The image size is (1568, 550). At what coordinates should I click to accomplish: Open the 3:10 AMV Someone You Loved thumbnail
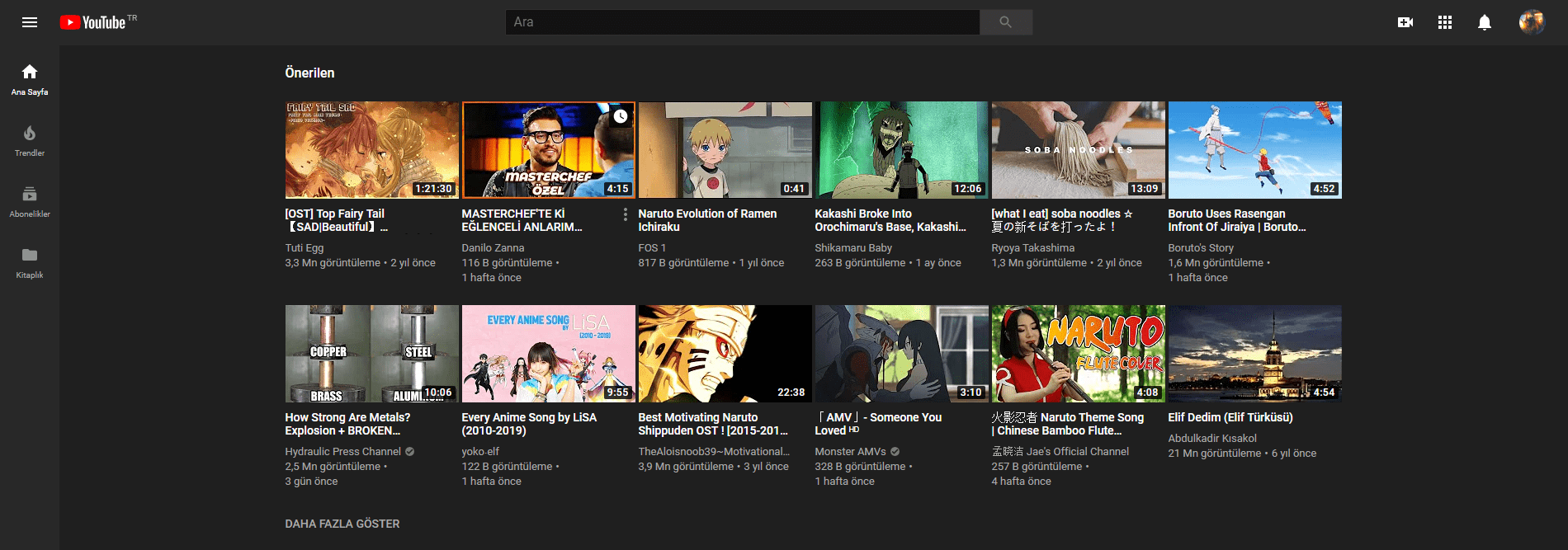(x=901, y=354)
